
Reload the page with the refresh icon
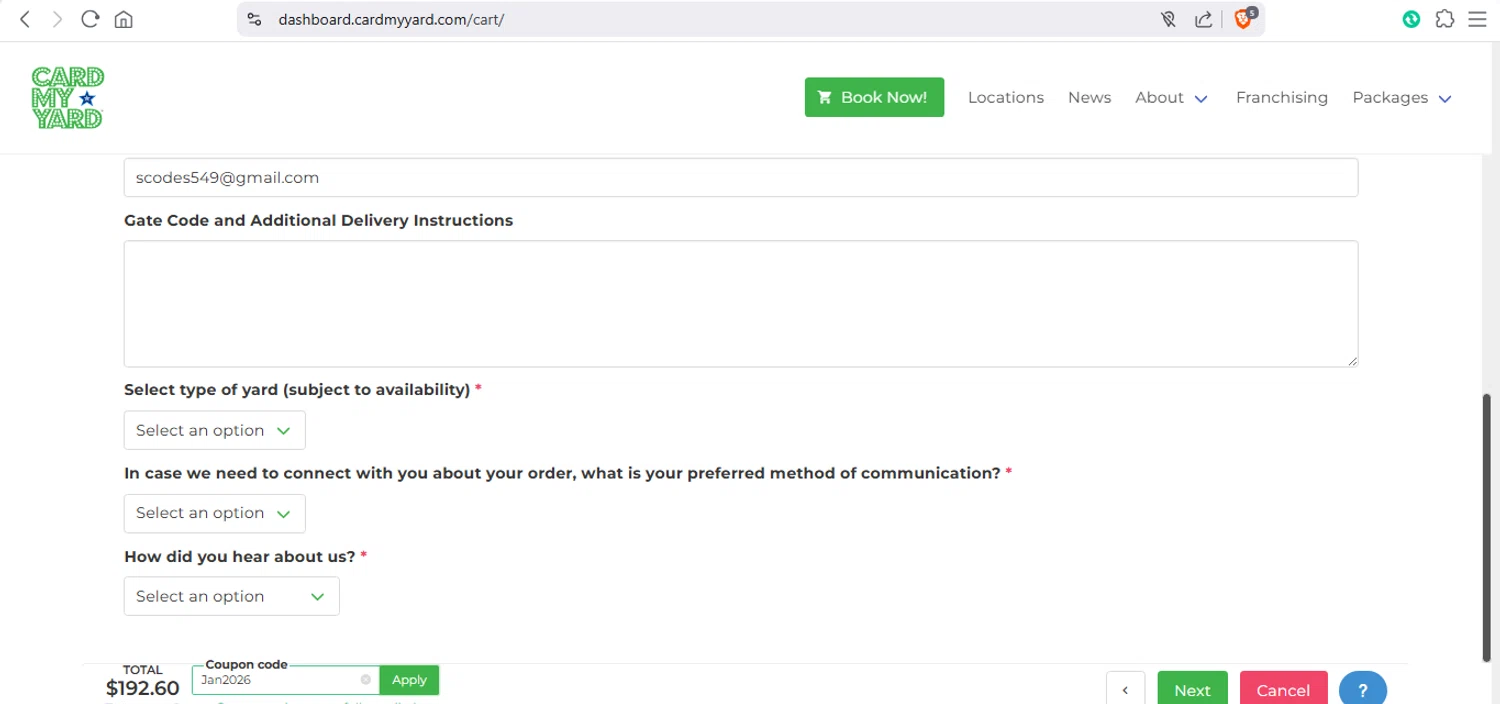coord(90,19)
